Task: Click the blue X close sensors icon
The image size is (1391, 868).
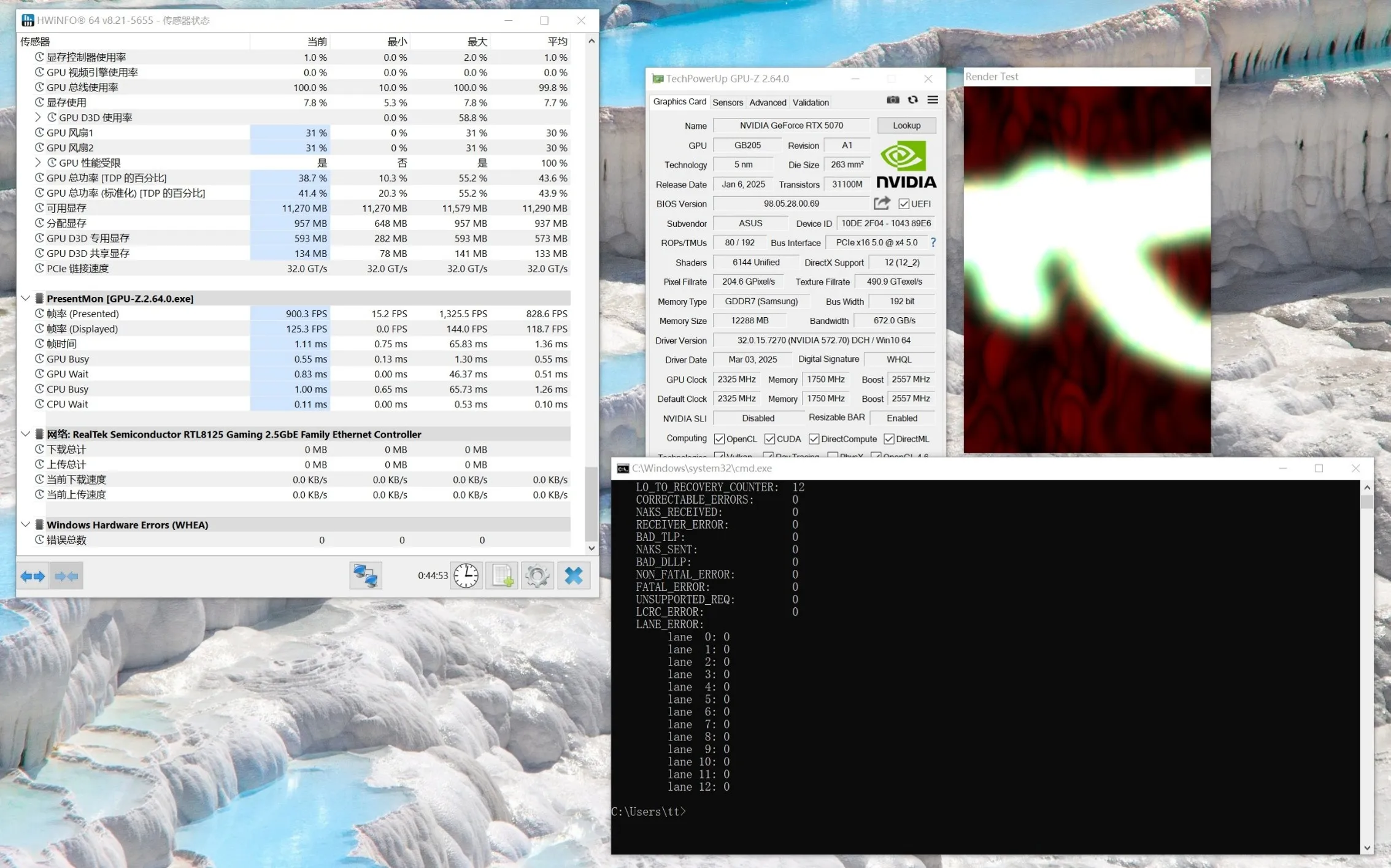Action: coord(574,575)
